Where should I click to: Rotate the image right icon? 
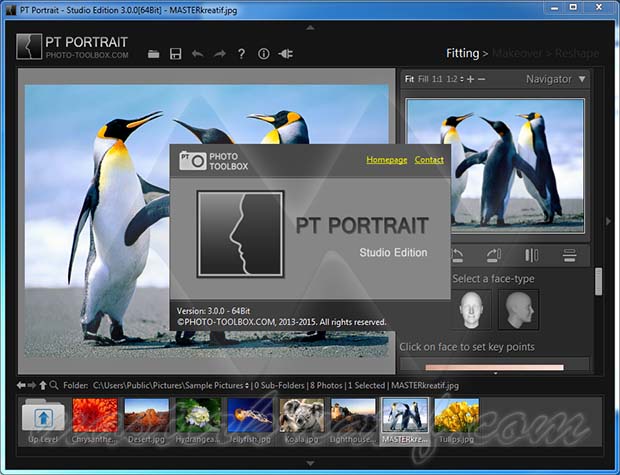[x=494, y=255]
